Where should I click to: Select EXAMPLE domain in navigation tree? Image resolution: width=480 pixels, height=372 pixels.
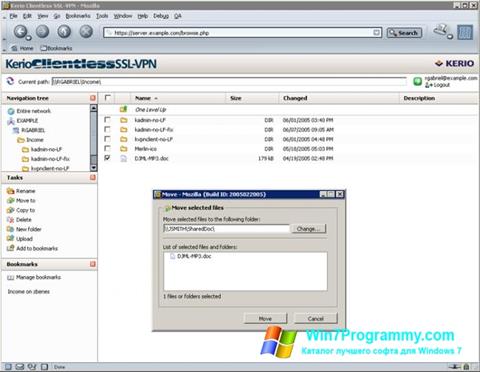(23, 121)
